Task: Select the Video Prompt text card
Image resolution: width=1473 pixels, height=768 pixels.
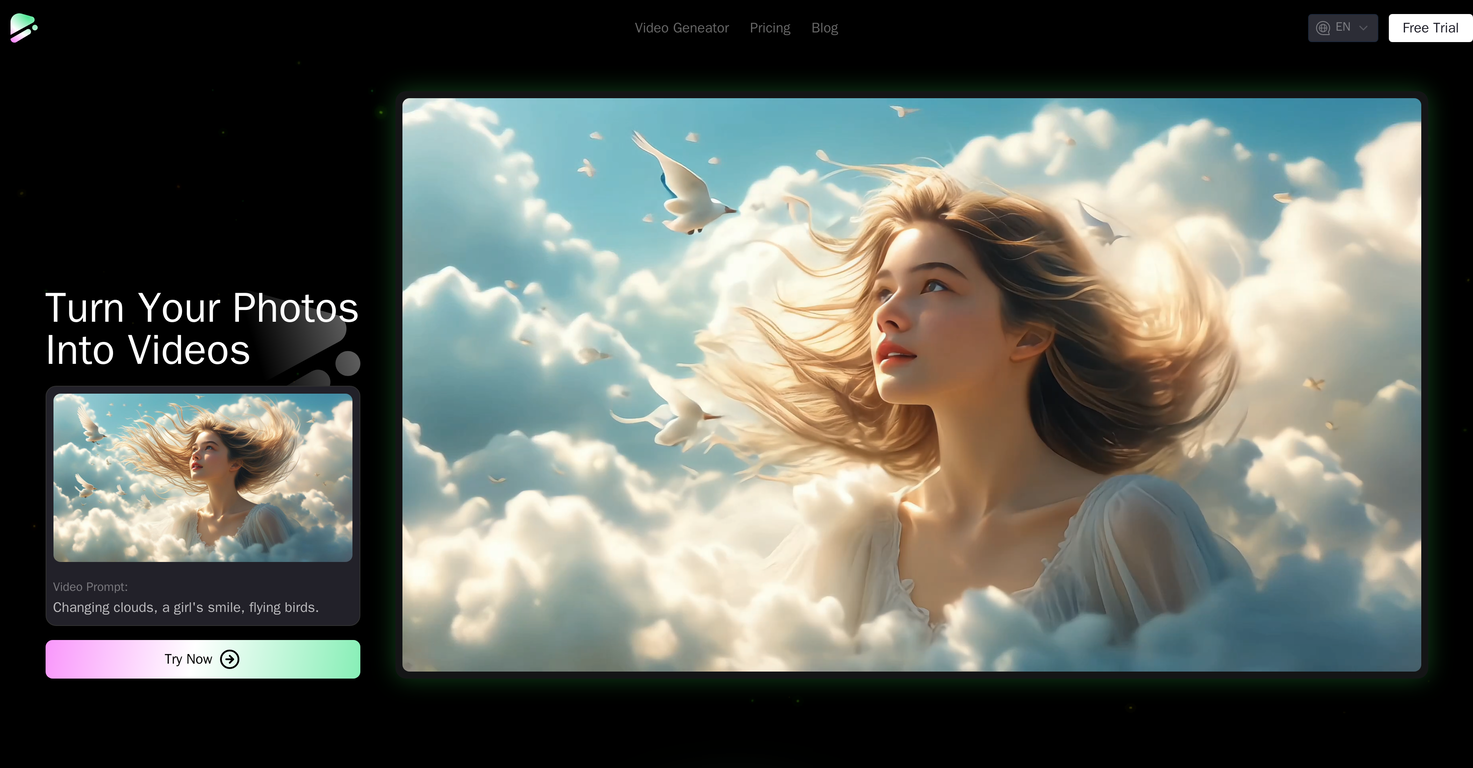Action: (202, 597)
